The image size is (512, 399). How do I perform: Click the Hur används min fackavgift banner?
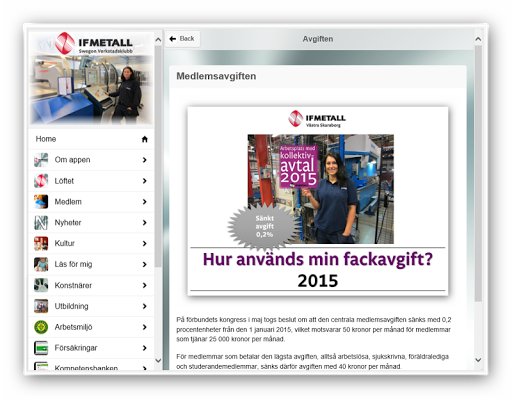318,201
